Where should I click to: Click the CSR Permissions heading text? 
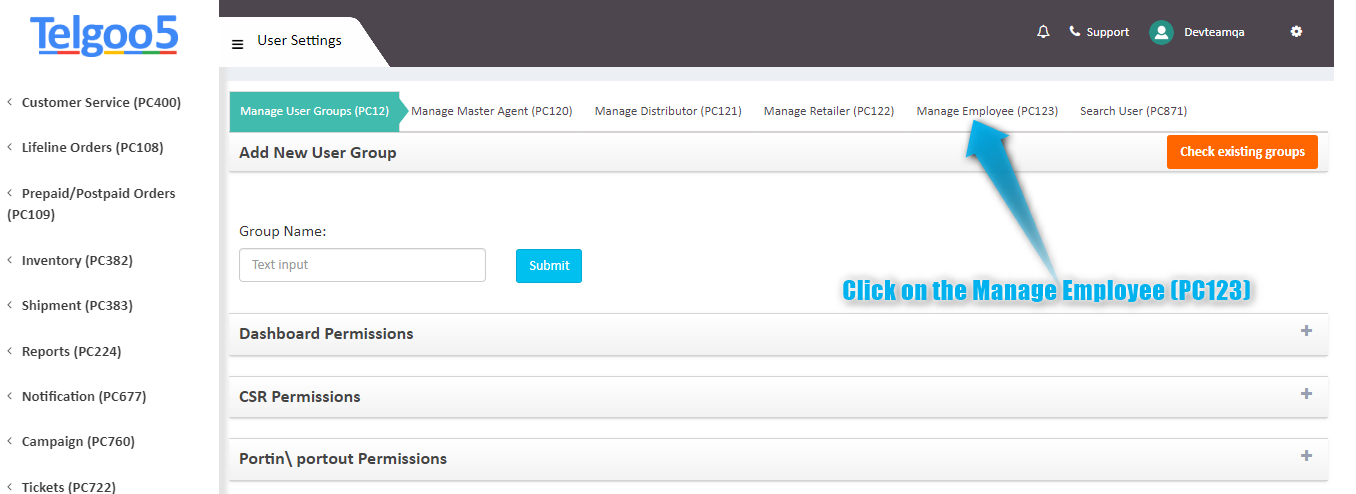[x=300, y=397]
